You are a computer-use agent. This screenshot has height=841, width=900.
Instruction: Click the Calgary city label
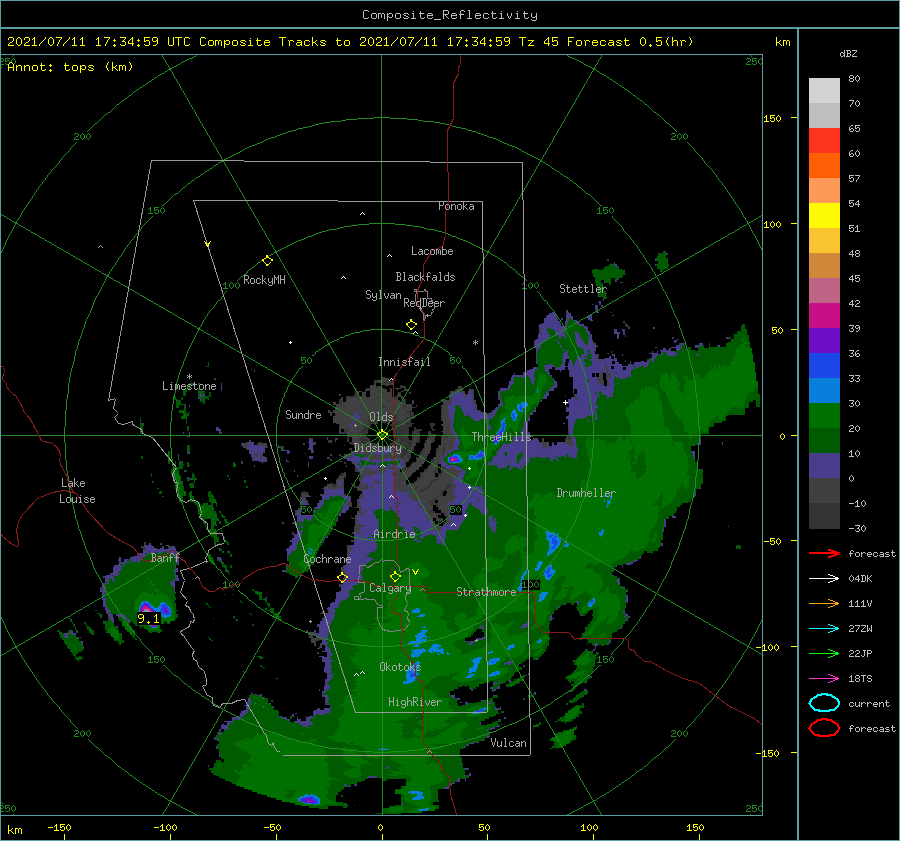tap(390, 588)
